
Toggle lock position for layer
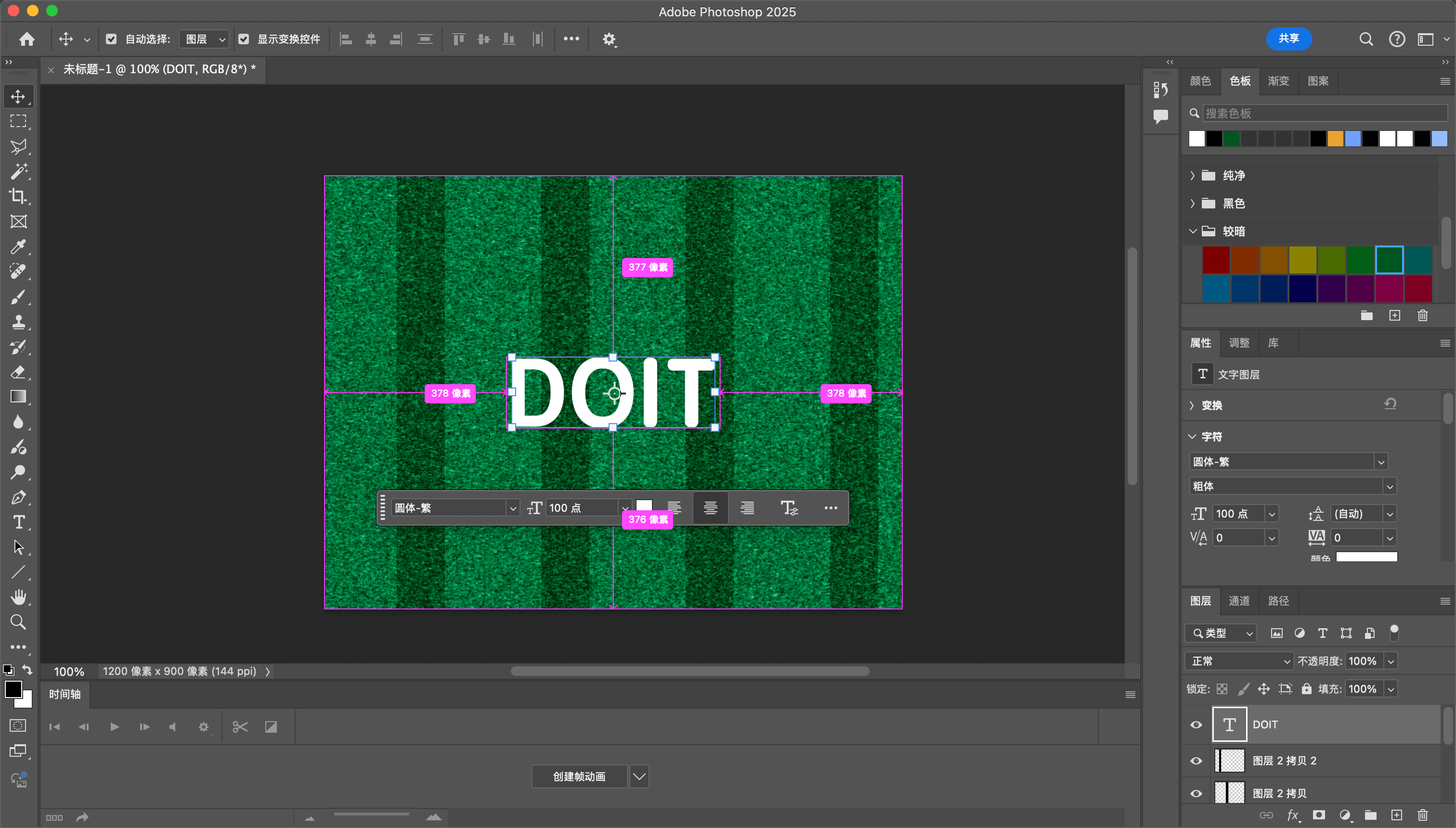[1264, 689]
